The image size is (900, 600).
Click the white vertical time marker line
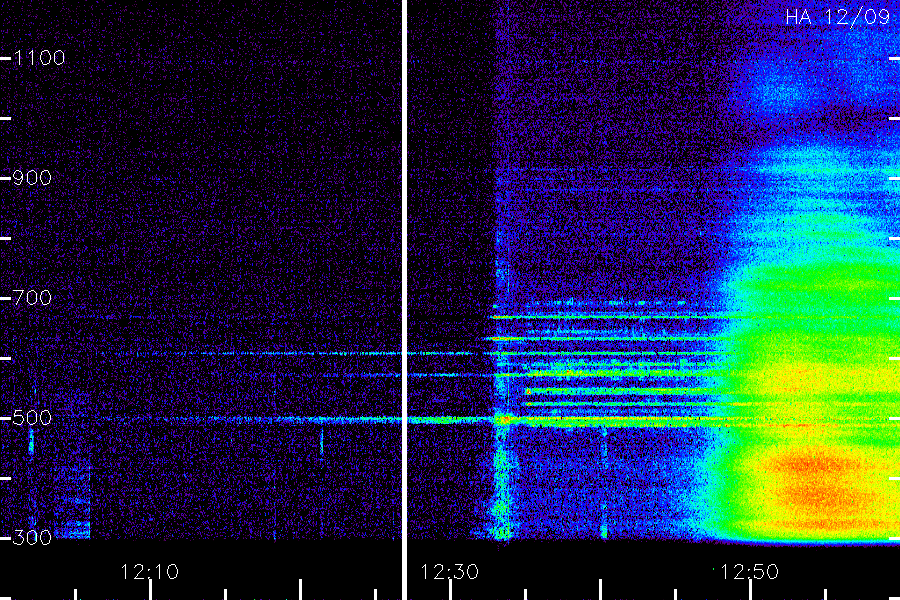coord(404,300)
